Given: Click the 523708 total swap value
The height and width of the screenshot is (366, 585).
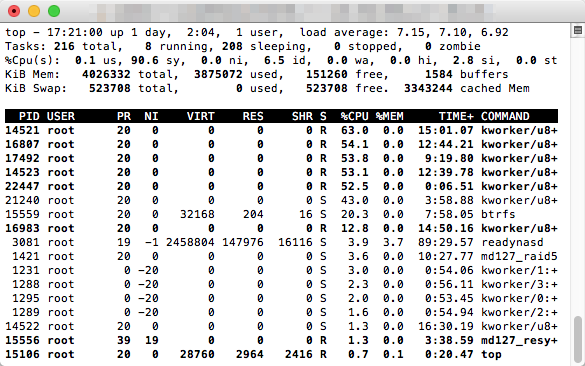Looking at the screenshot, I should click(x=110, y=88).
